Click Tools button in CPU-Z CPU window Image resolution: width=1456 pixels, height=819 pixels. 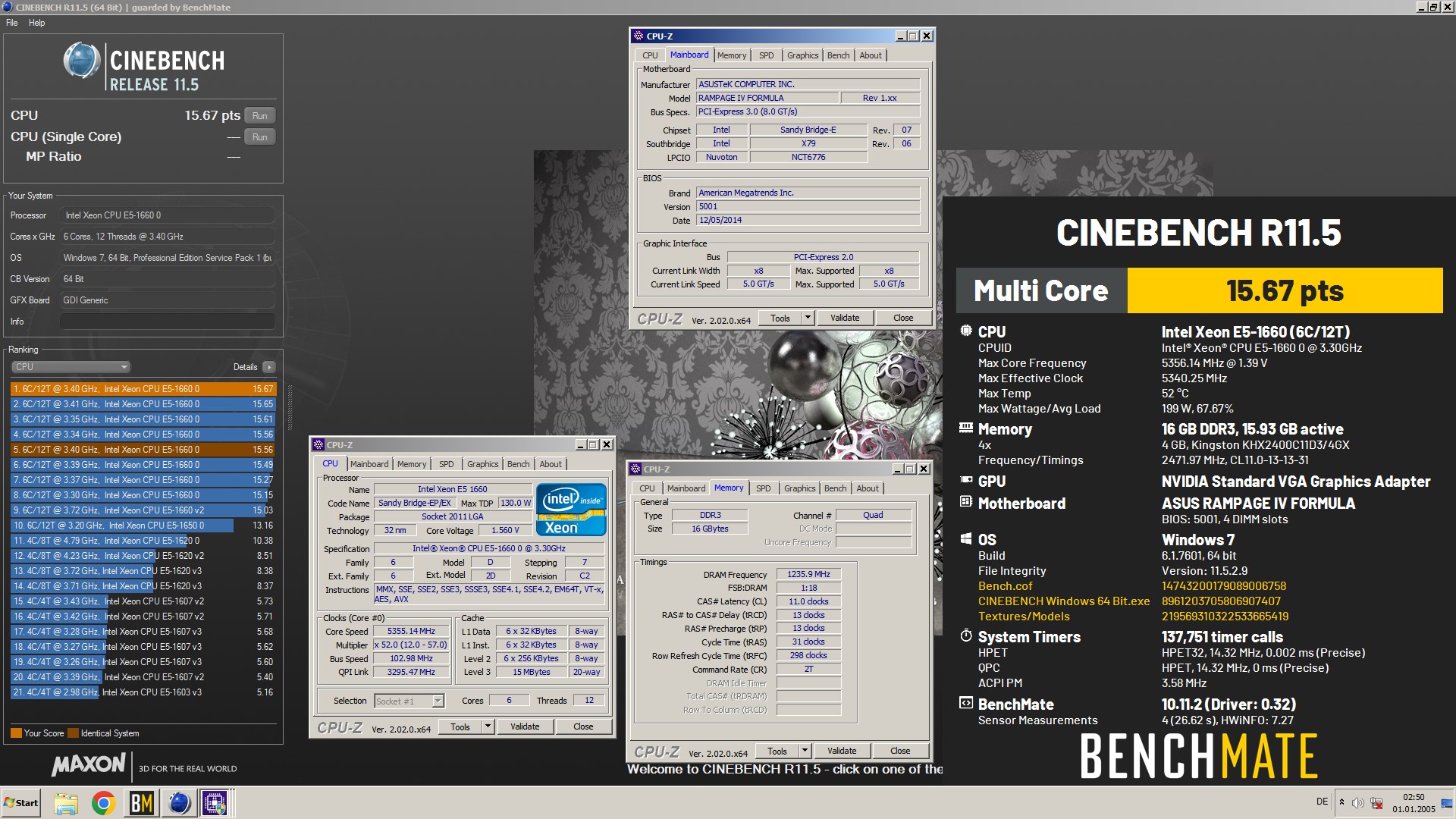460,726
